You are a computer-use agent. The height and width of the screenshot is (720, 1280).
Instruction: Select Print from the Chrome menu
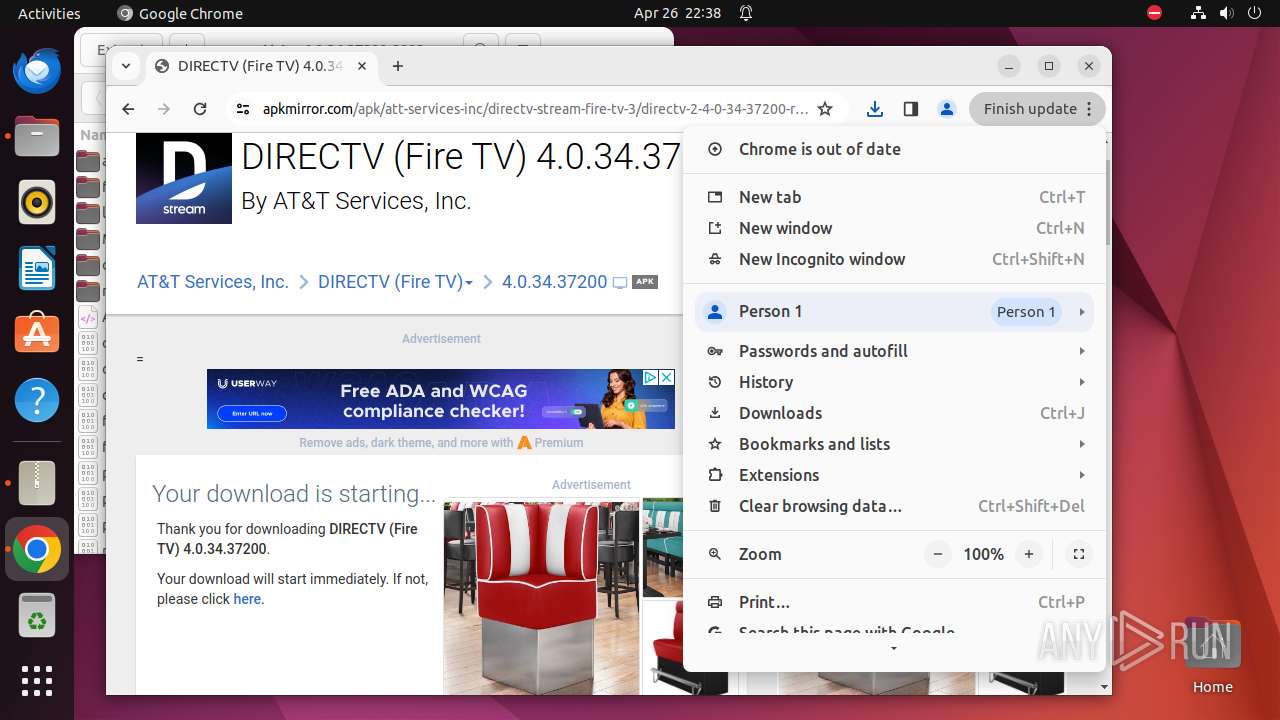tap(894, 602)
